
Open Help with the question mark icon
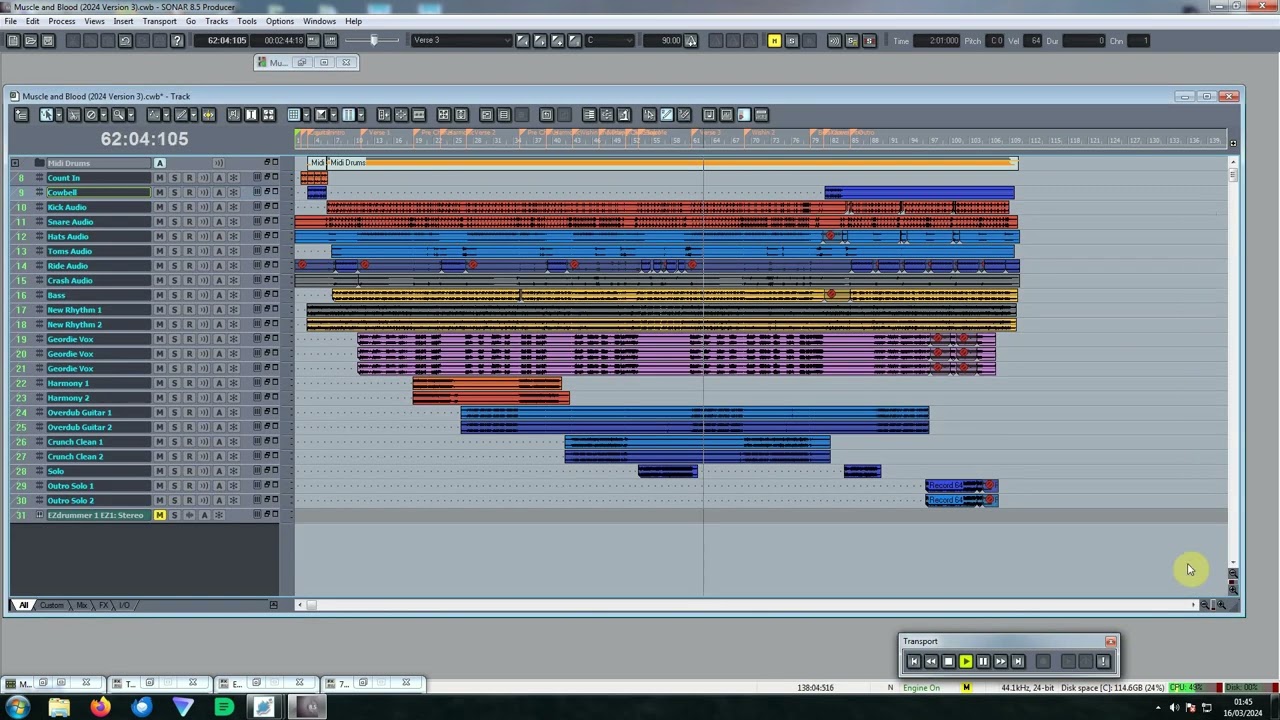pyautogui.click(x=177, y=41)
